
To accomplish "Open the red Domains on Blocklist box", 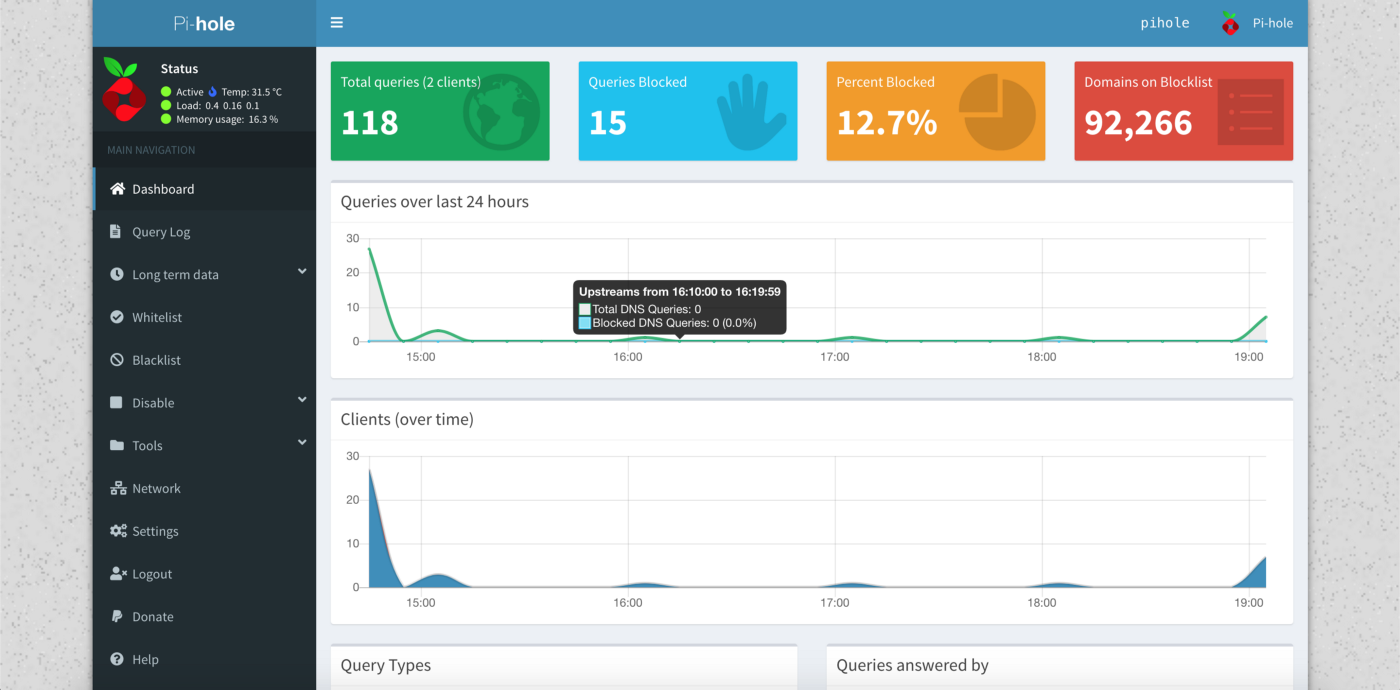I will (x=1183, y=111).
